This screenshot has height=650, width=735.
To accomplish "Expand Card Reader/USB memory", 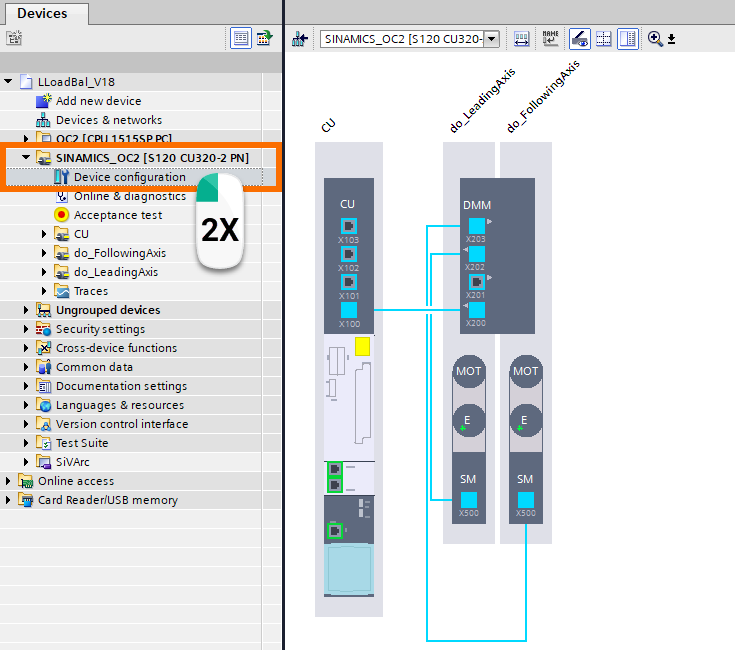I will [8, 500].
